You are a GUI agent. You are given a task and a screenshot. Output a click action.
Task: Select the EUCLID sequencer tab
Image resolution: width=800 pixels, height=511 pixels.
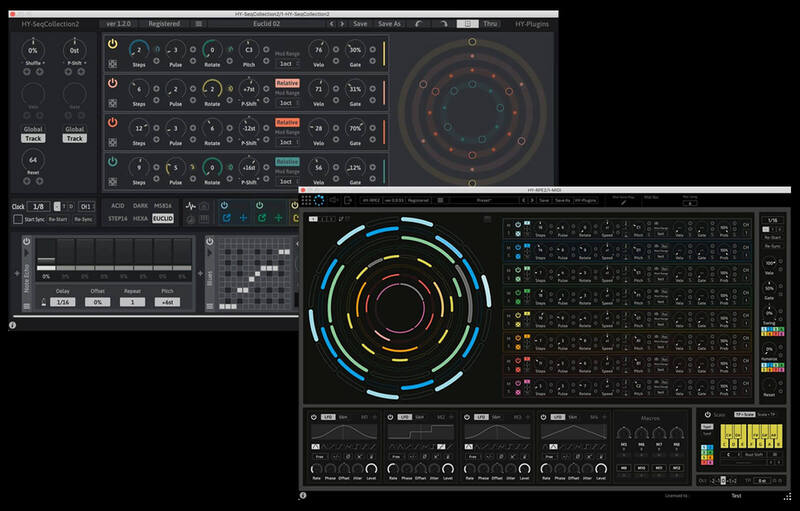pyautogui.click(x=162, y=217)
